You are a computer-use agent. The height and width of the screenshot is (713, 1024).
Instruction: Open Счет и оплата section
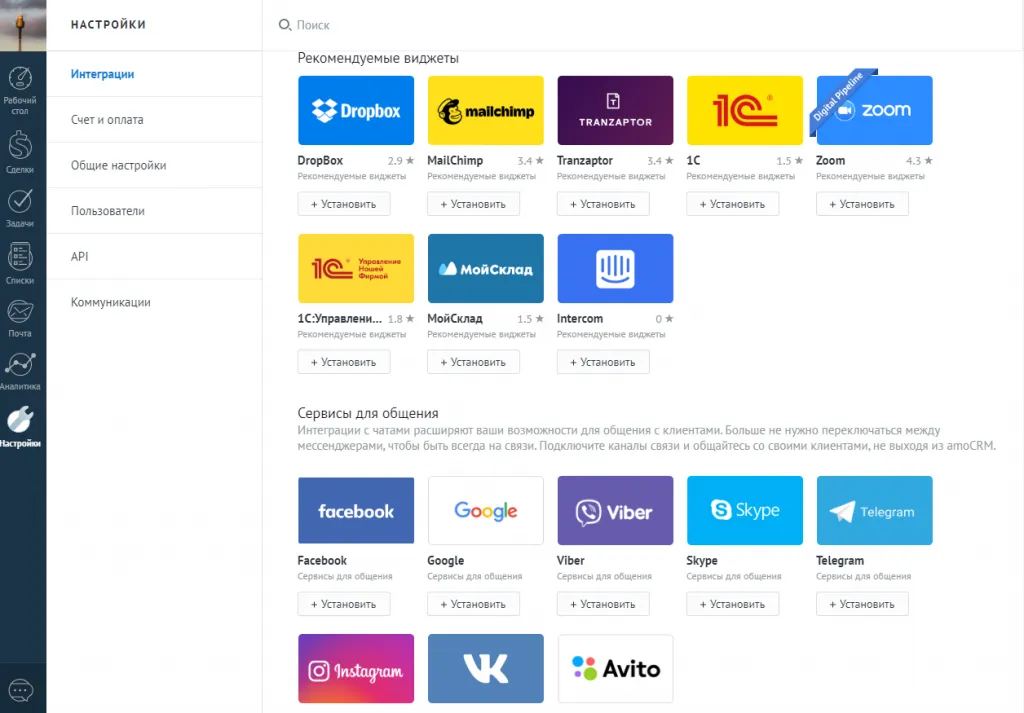pyautogui.click(x=107, y=119)
